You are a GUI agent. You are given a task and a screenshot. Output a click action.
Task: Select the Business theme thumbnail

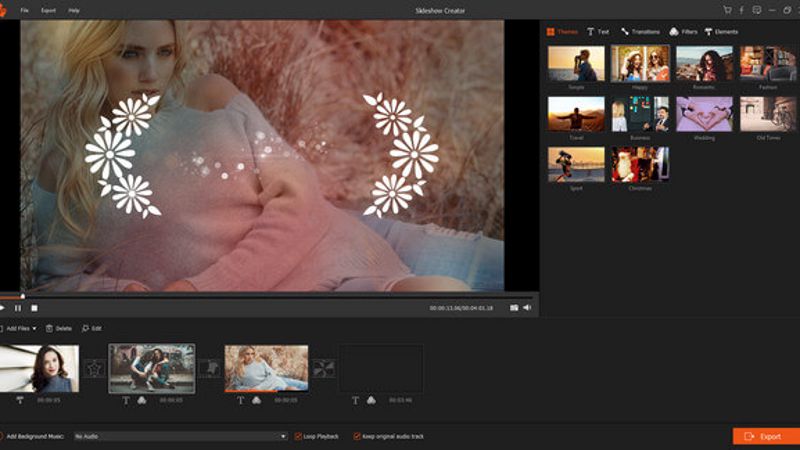pos(640,114)
